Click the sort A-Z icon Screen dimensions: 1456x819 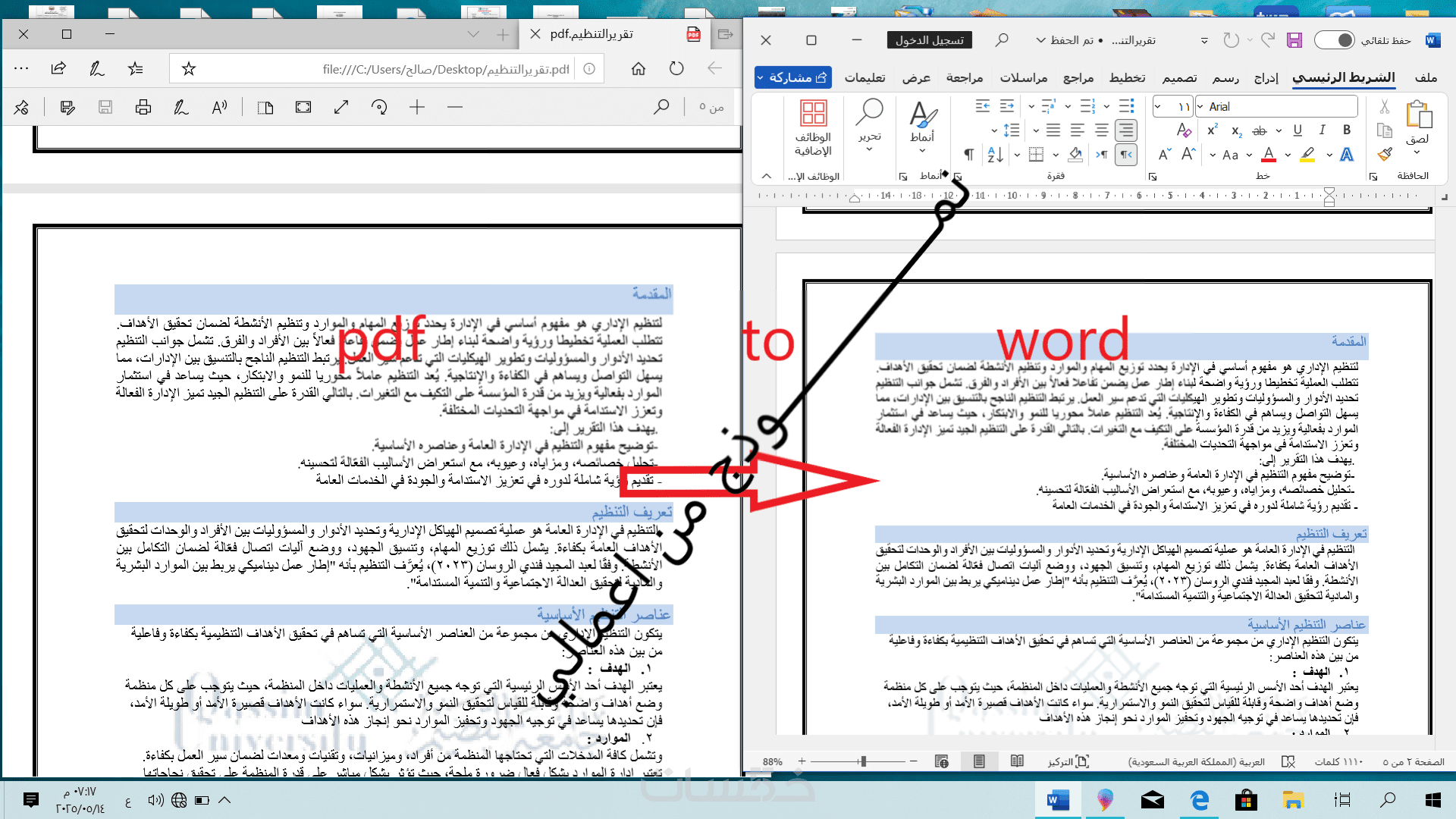(x=996, y=155)
